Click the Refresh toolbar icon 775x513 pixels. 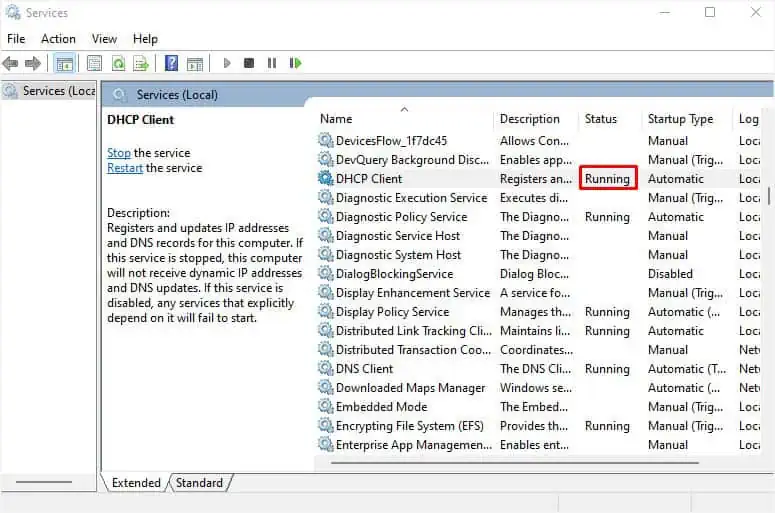(x=118, y=63)
